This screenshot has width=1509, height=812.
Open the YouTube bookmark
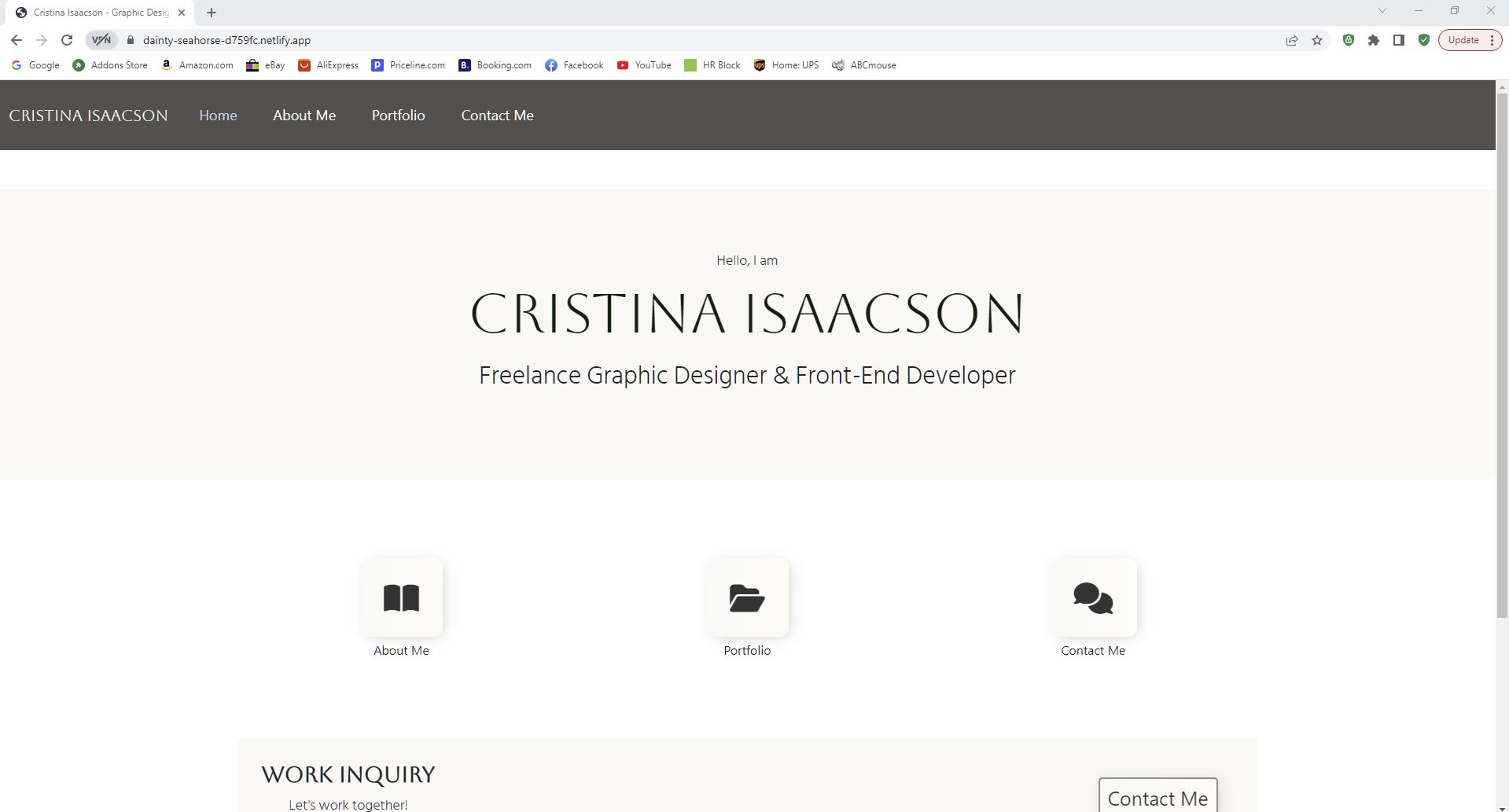click(644, 65)
